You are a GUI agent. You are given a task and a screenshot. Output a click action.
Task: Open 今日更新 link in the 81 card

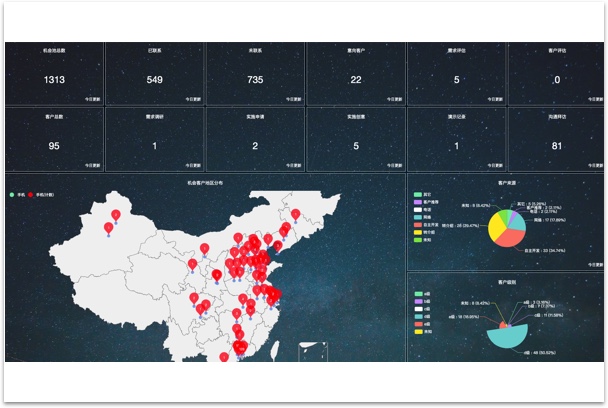pyautogui.click(x=596, y=166)
